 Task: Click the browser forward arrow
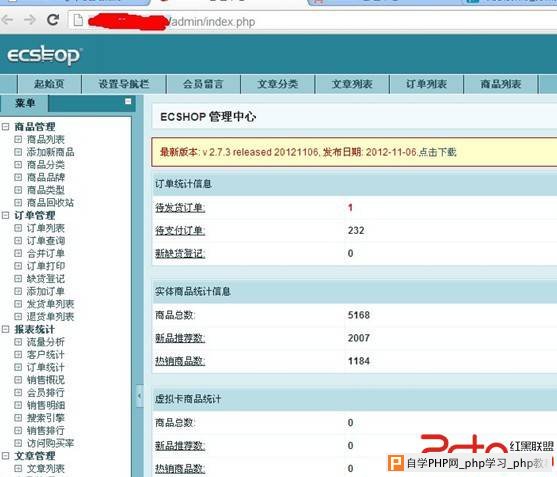click(30, 20)
